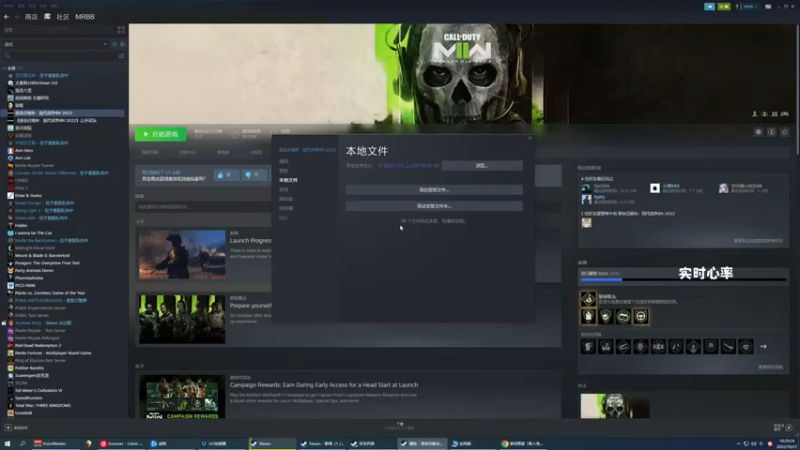Select Rubber Bandits in game list

(30, 368)
